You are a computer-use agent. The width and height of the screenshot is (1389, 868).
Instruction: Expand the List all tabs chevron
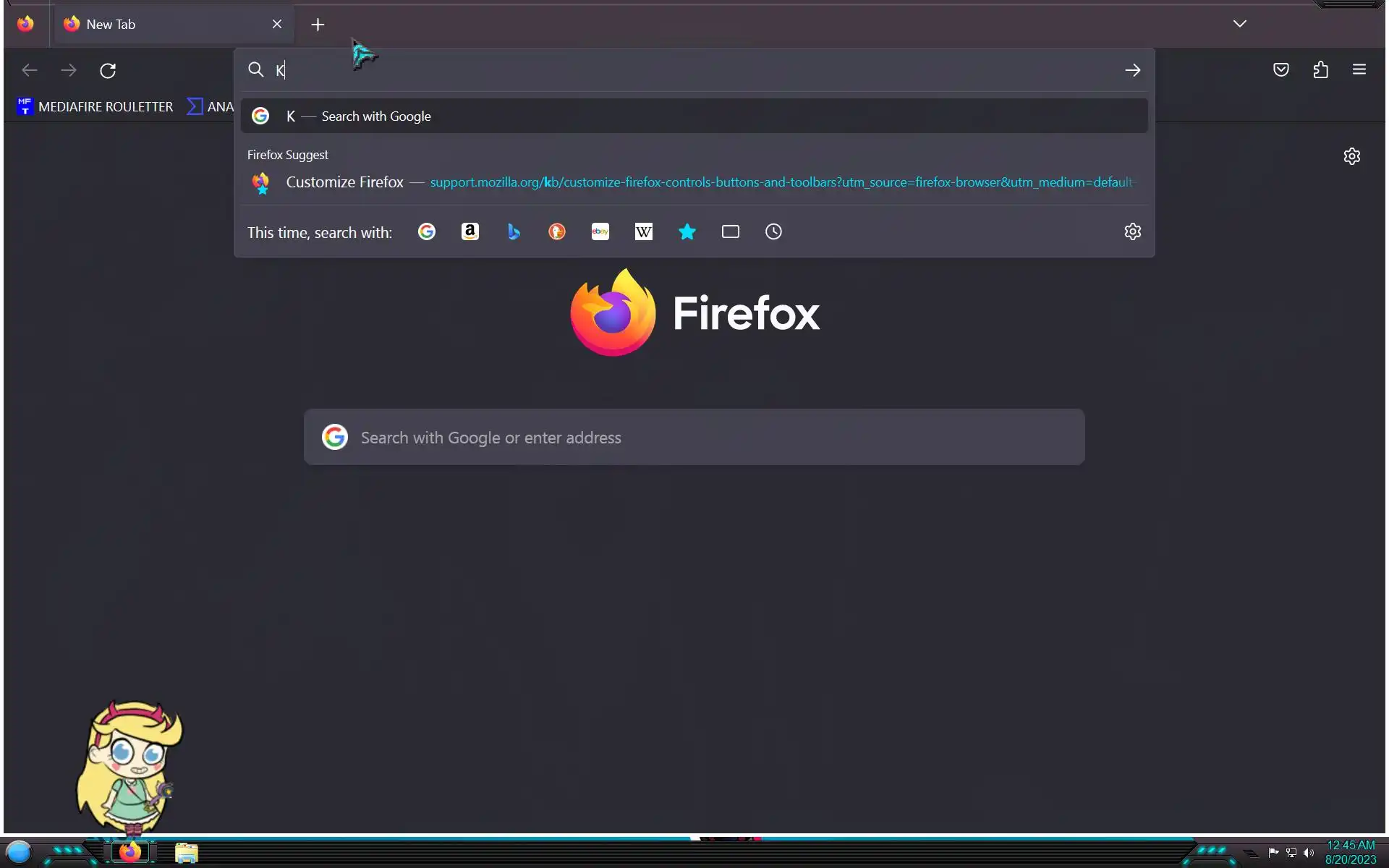1239,24
